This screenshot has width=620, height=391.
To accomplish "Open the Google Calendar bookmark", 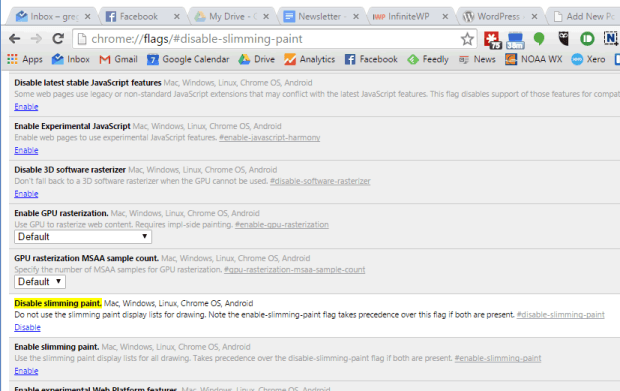I will coord(188,59).
